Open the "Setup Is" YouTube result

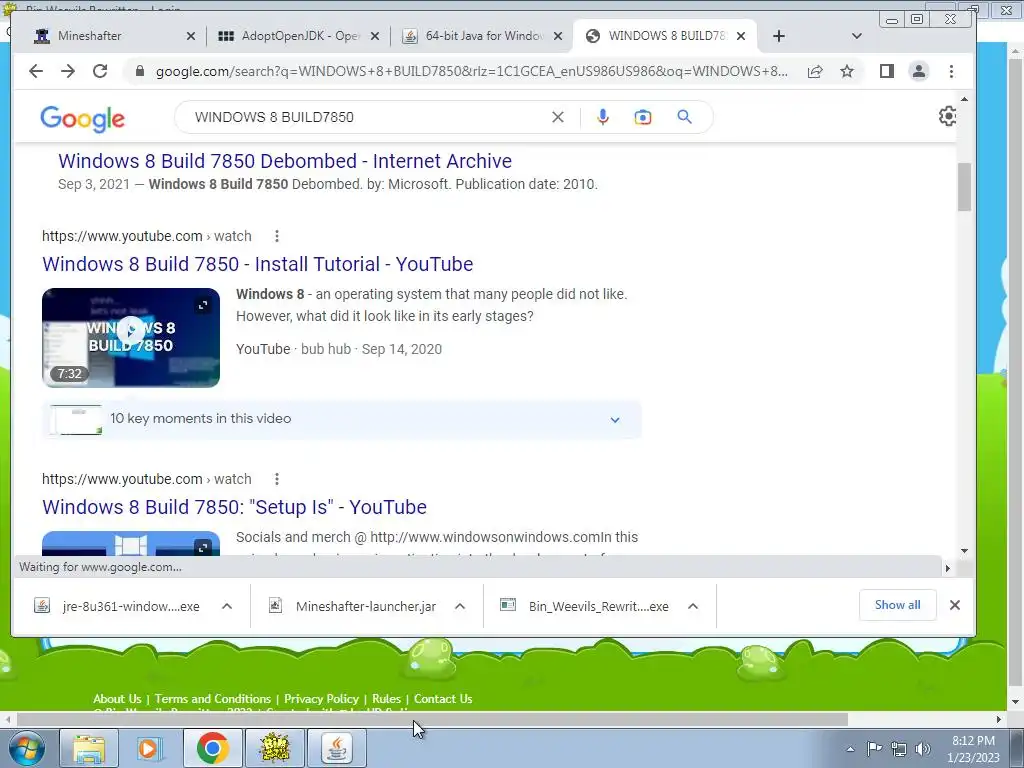point(234,507)
